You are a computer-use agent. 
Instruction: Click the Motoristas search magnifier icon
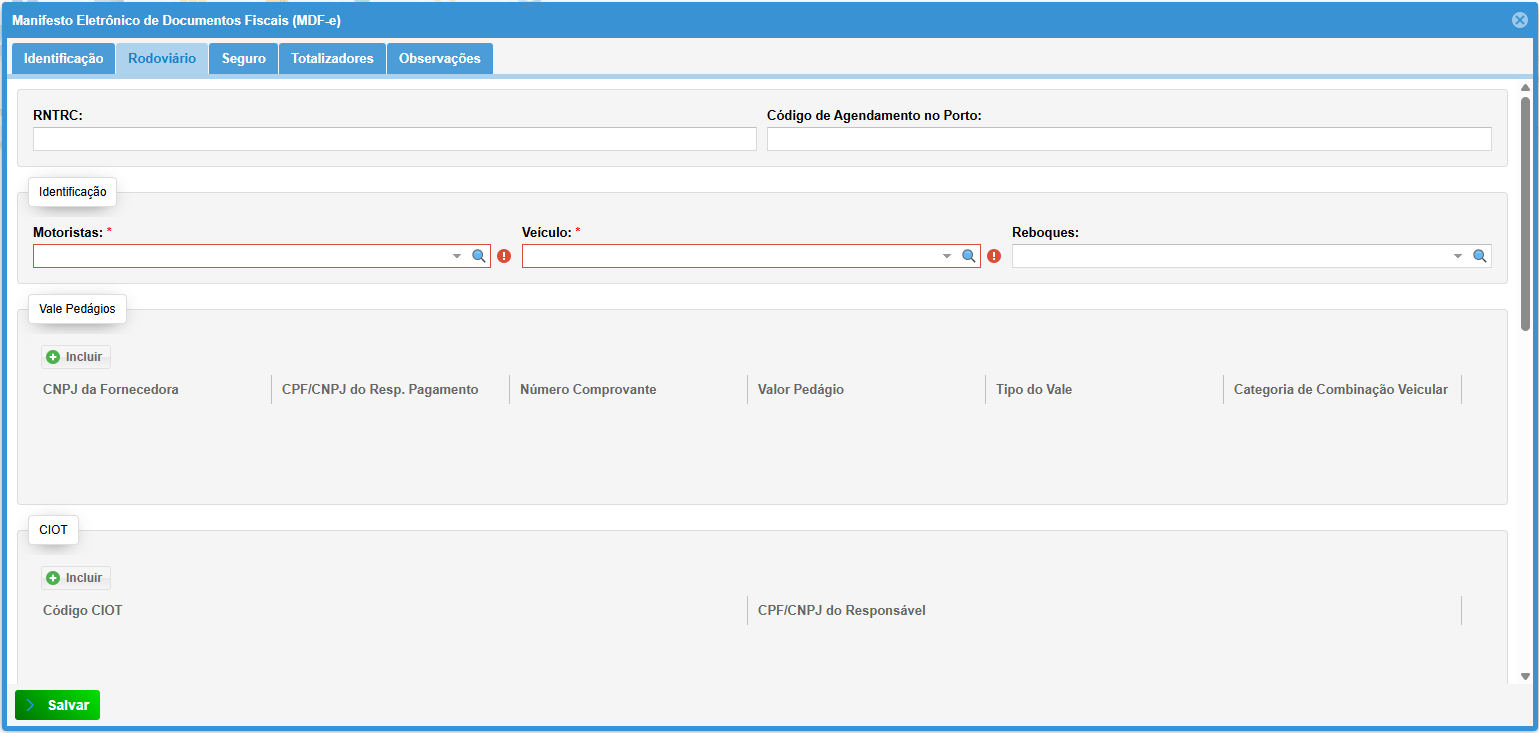tap(479, 256)
